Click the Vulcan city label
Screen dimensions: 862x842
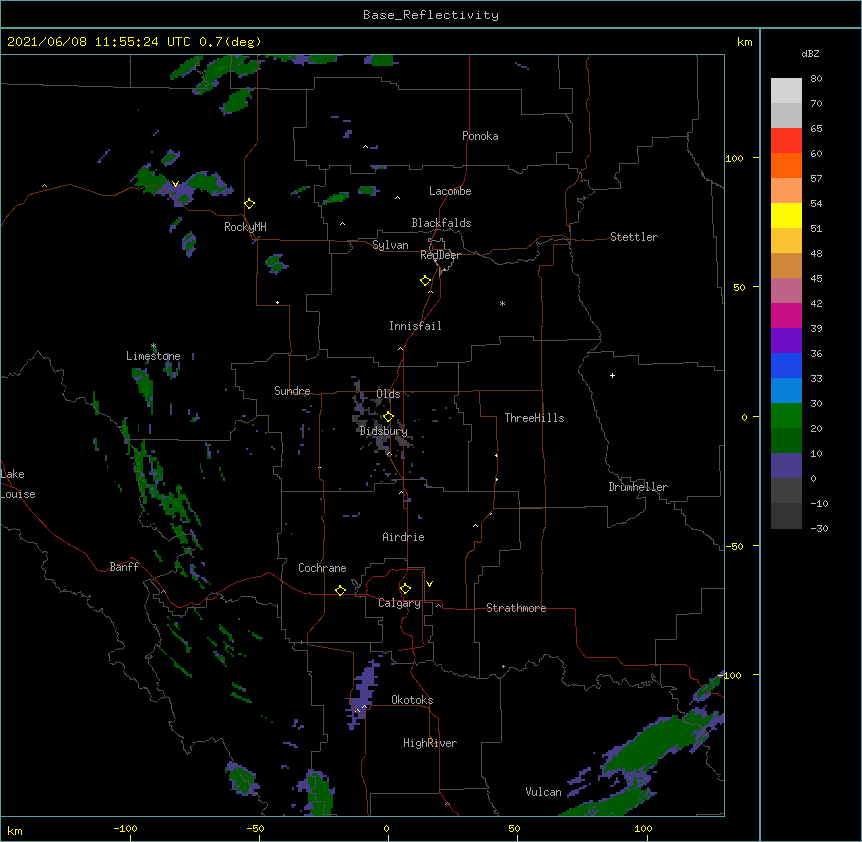coord(543,792)
